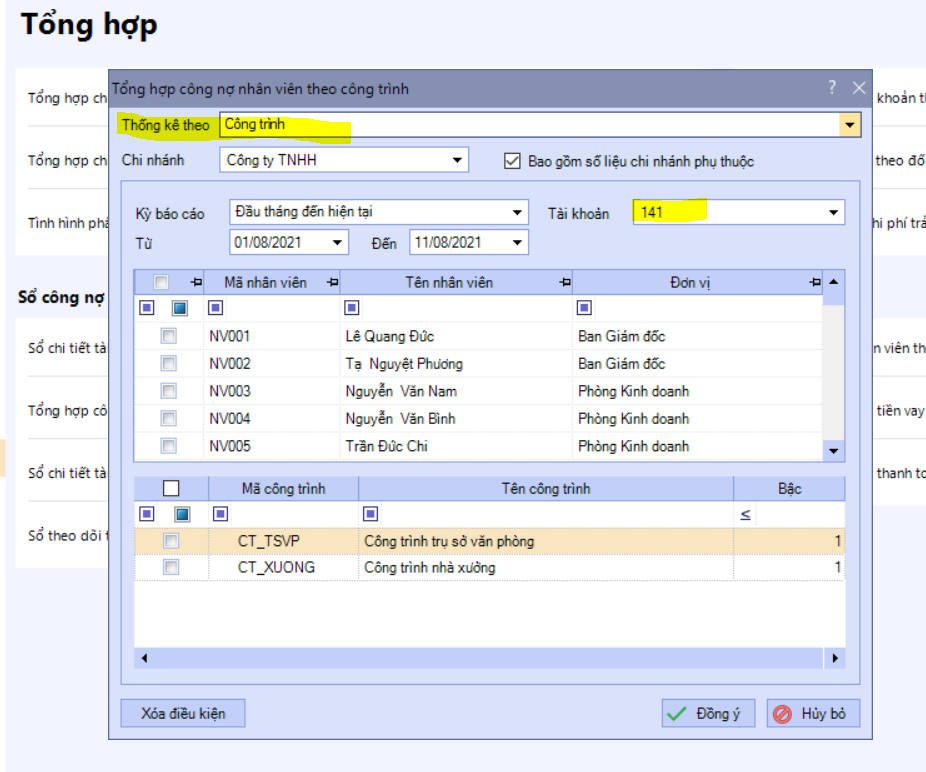Tick the checkbox for NV004
This screenshot has width=926, height=772.
168,418
